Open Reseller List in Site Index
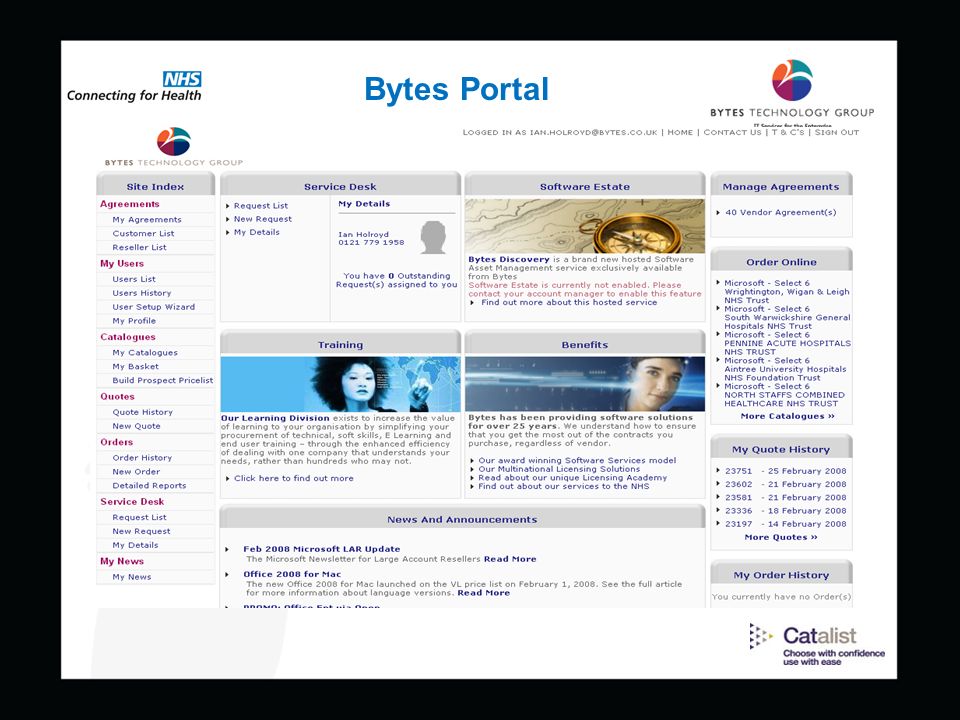 [139, 247]
